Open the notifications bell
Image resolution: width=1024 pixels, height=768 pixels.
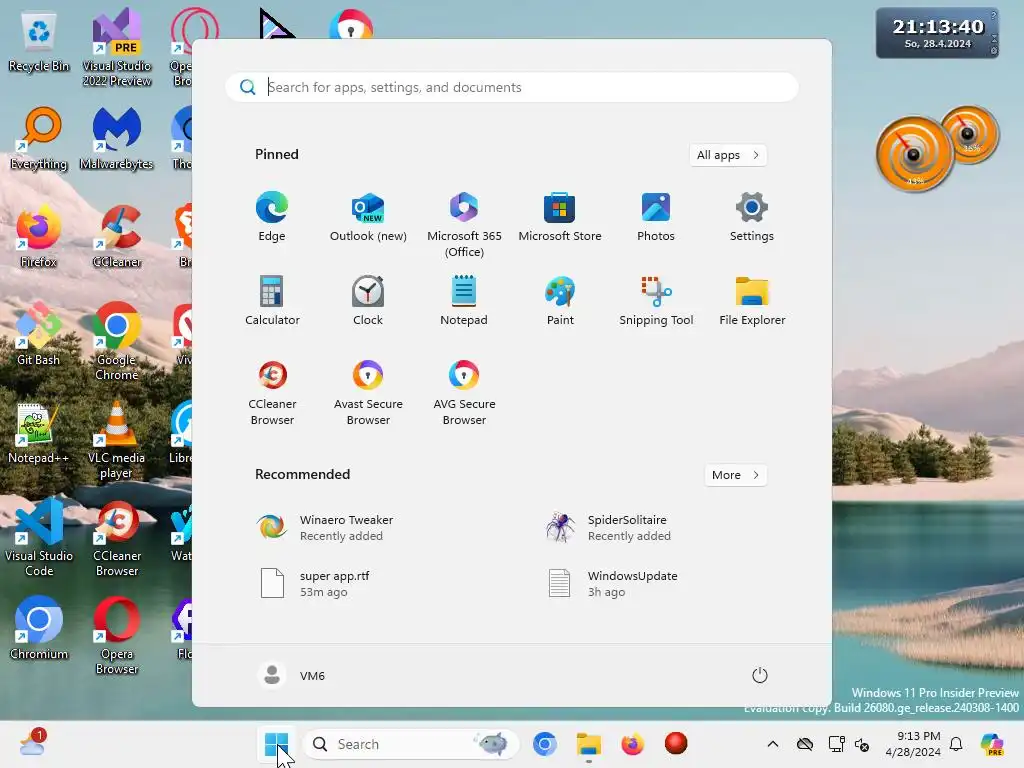pos(956,744)
